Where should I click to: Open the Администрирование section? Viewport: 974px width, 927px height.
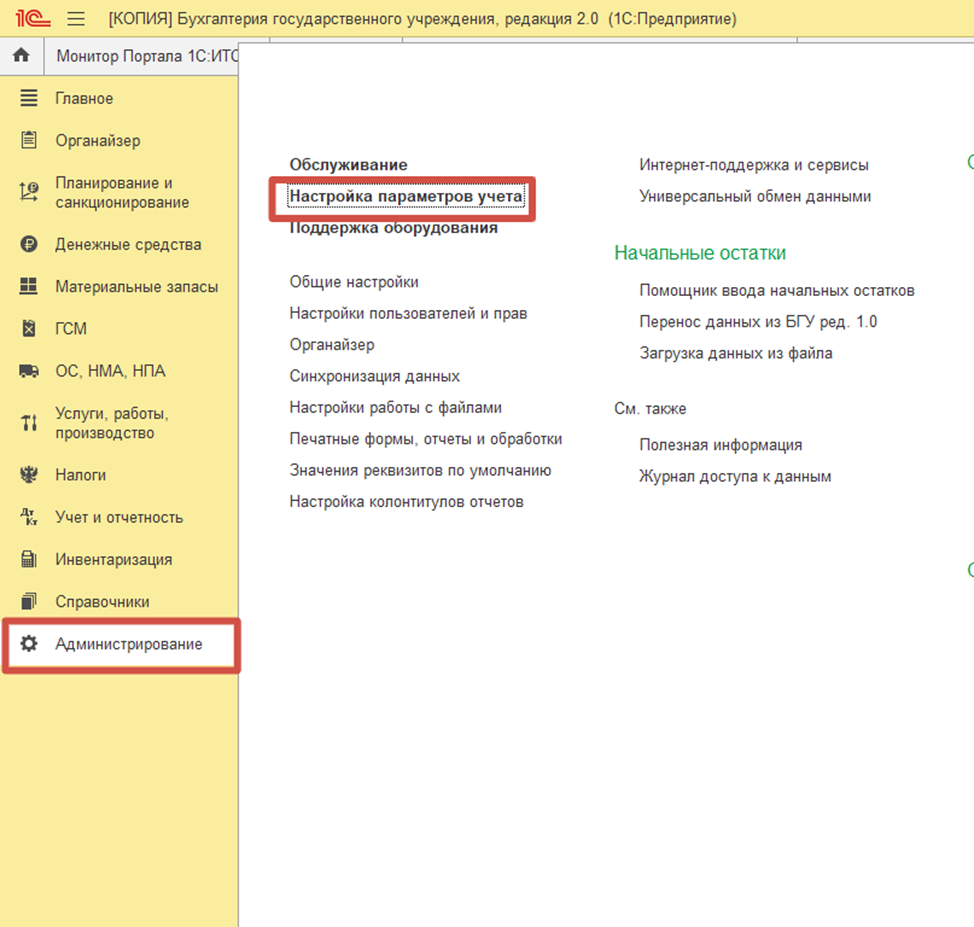[129, 644]
